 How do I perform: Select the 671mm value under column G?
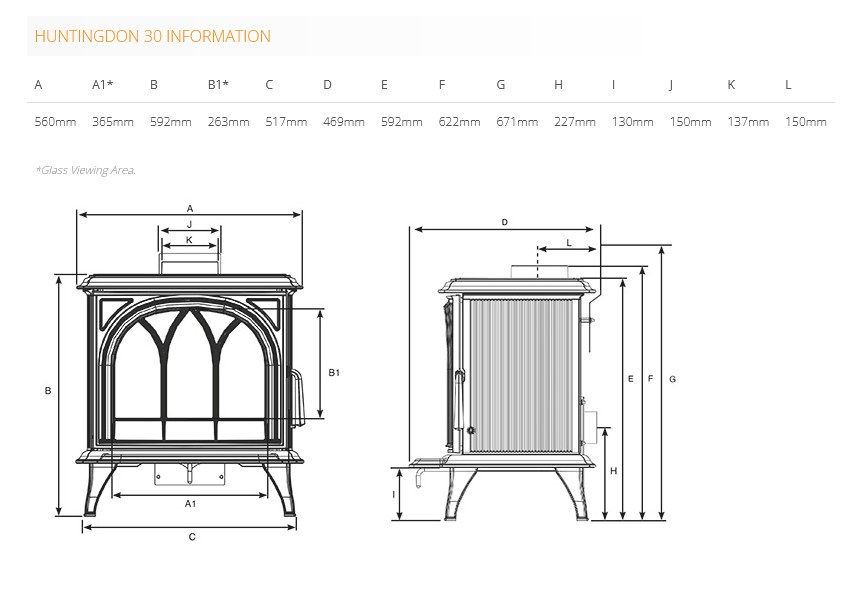coord(517,122)
